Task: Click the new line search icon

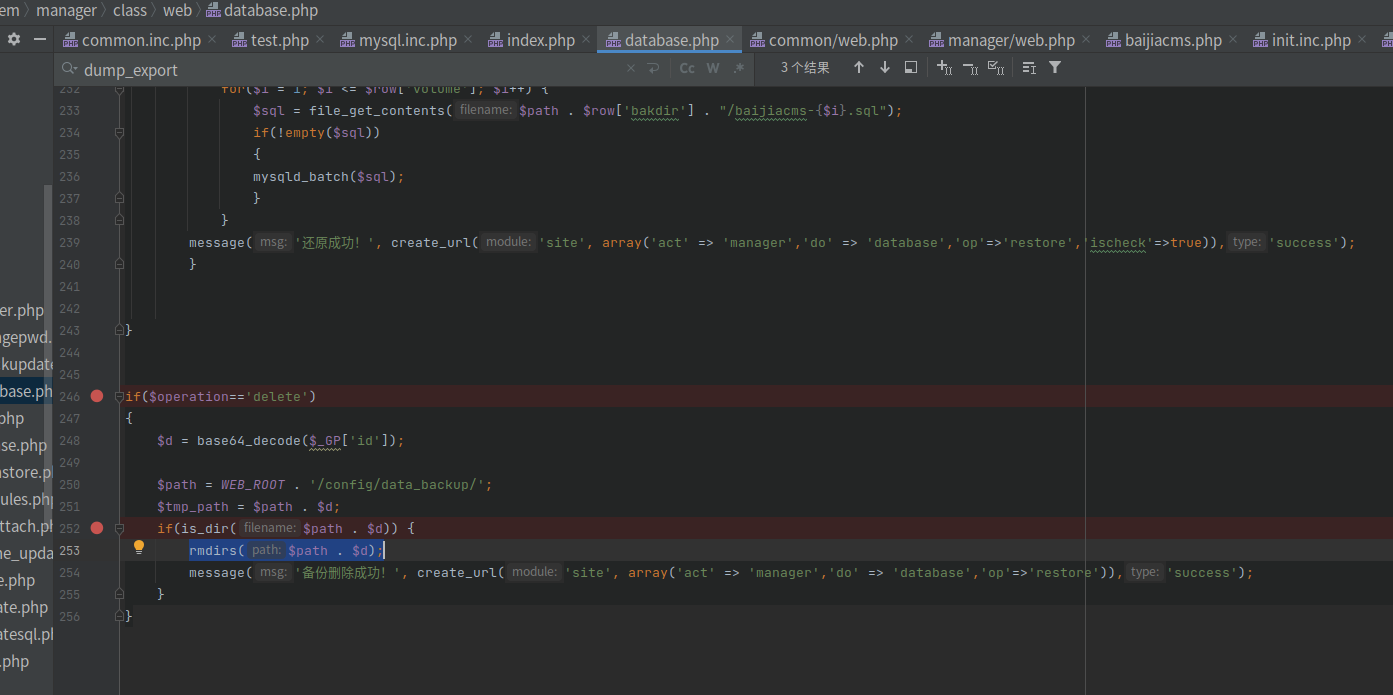Action: point(652,68)
